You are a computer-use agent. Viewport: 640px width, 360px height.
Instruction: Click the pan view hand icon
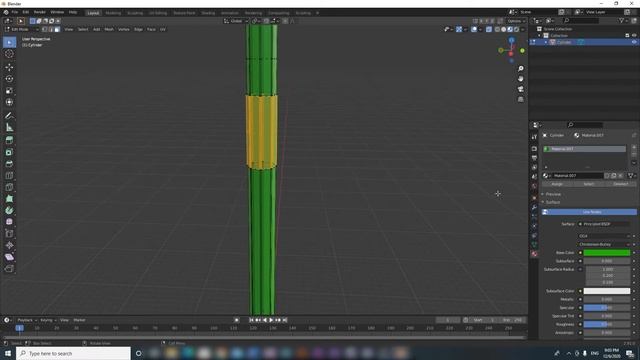pos(520,79)
